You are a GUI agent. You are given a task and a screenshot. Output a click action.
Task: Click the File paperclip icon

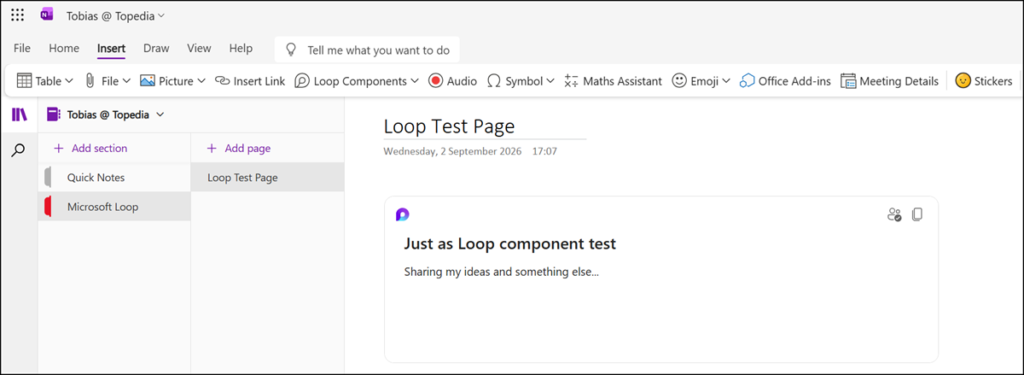91,81
